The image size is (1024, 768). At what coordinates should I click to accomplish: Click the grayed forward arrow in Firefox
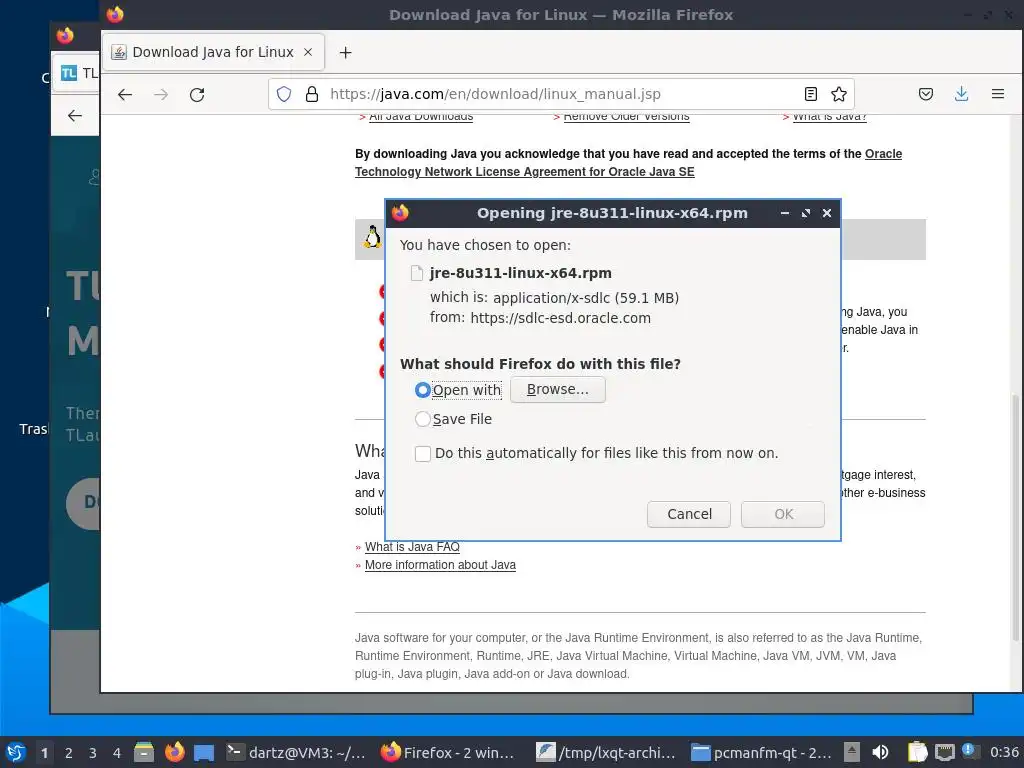click(161, 95)
